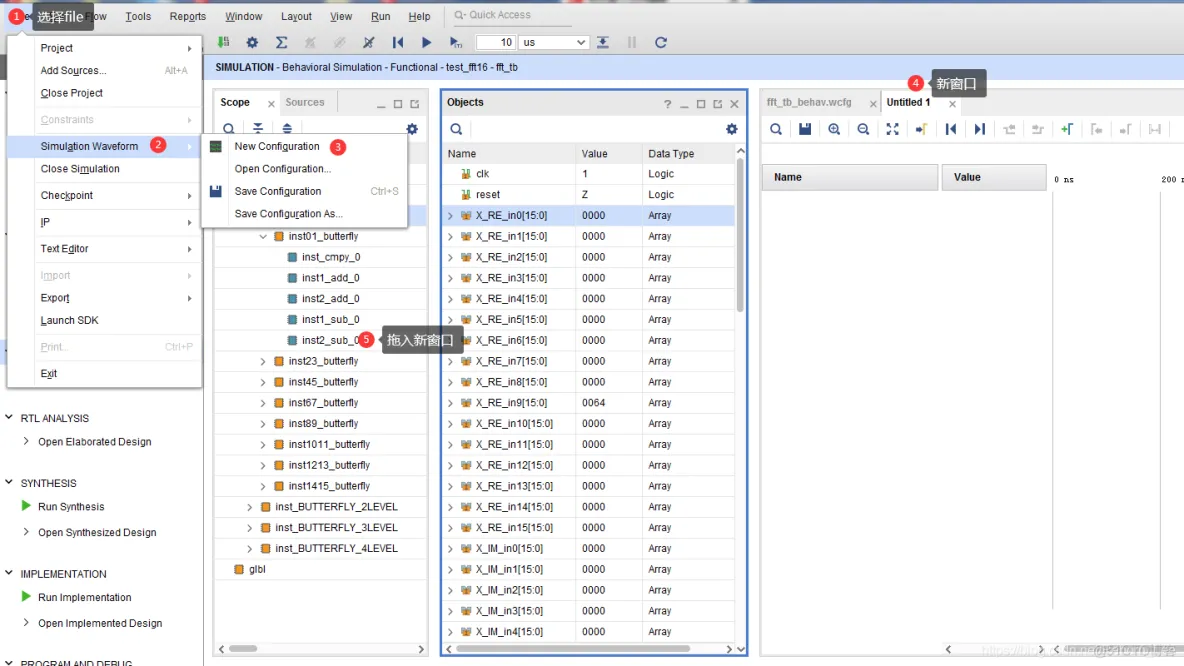
Task: Click the Settings gear in main toolbar
Action: point(252,43)
